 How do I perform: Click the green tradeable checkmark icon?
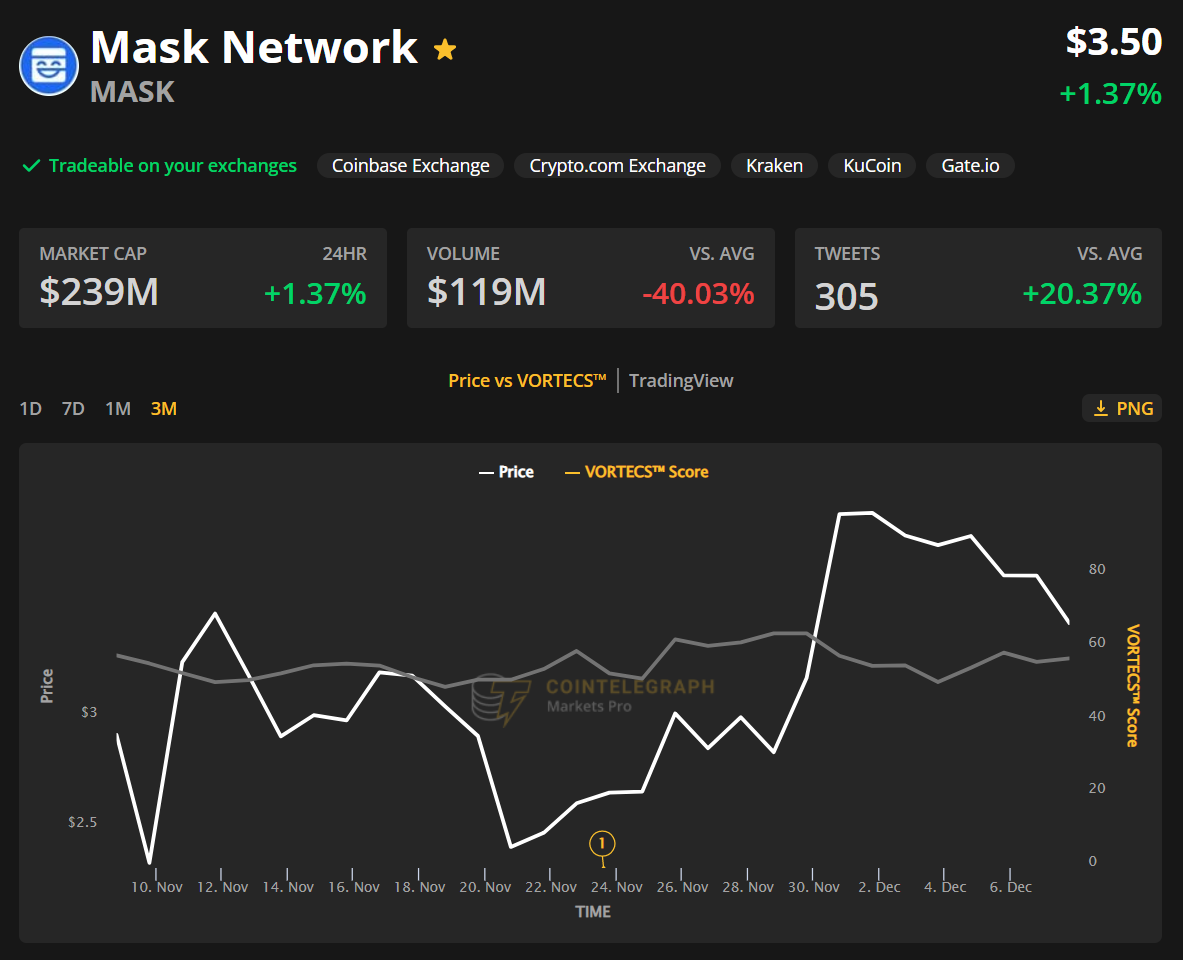tap(31, 165)
